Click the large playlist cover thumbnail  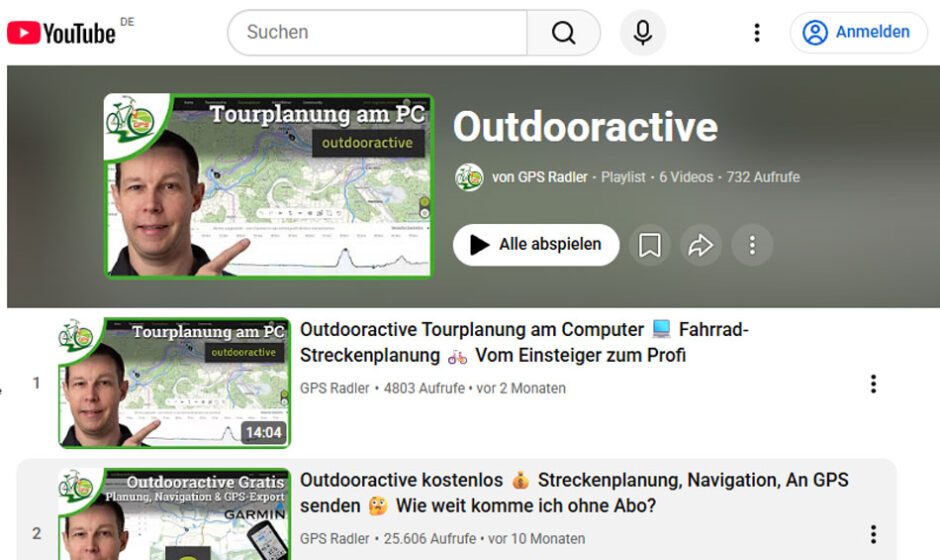pyautogui.click(x=268, y=185)
